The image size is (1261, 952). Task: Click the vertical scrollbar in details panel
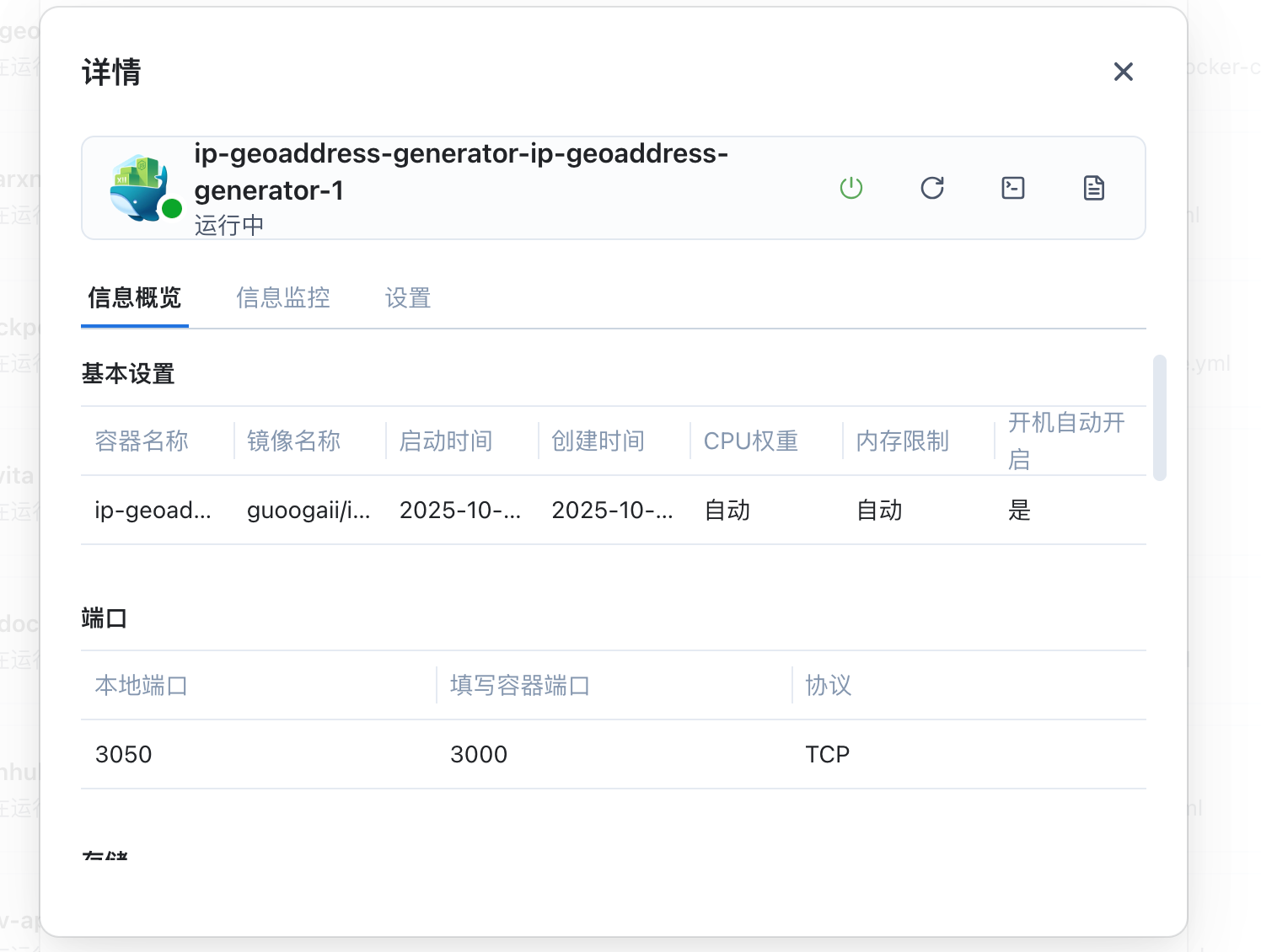click(x=1160, y=418)
